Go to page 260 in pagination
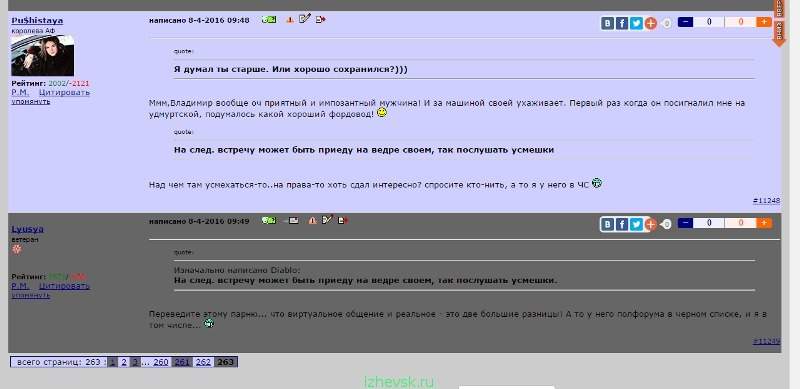Image resolution: width=800 pixels, height=389 pixels. (161, 362)
